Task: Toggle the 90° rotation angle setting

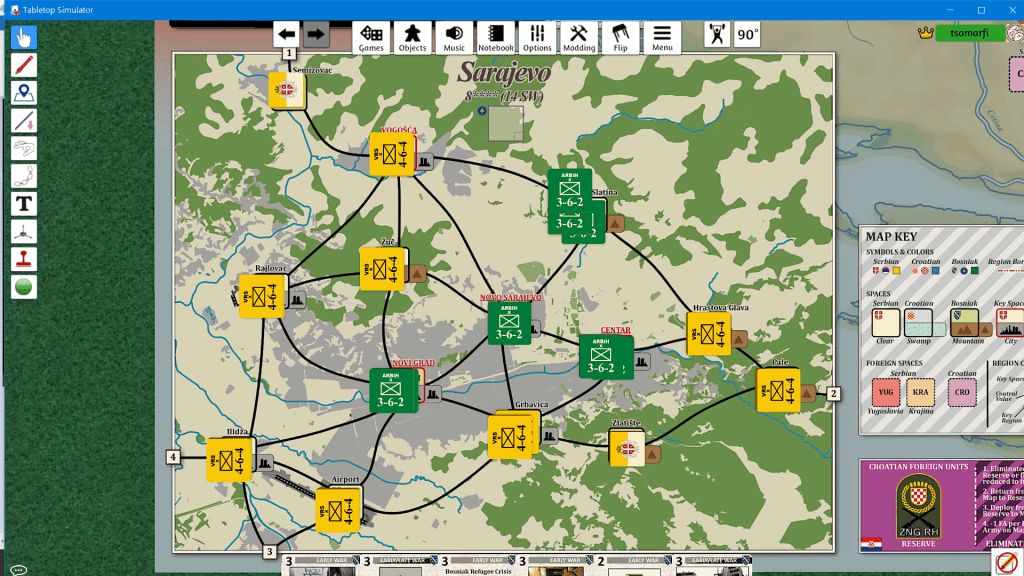Action: [747, 34]
